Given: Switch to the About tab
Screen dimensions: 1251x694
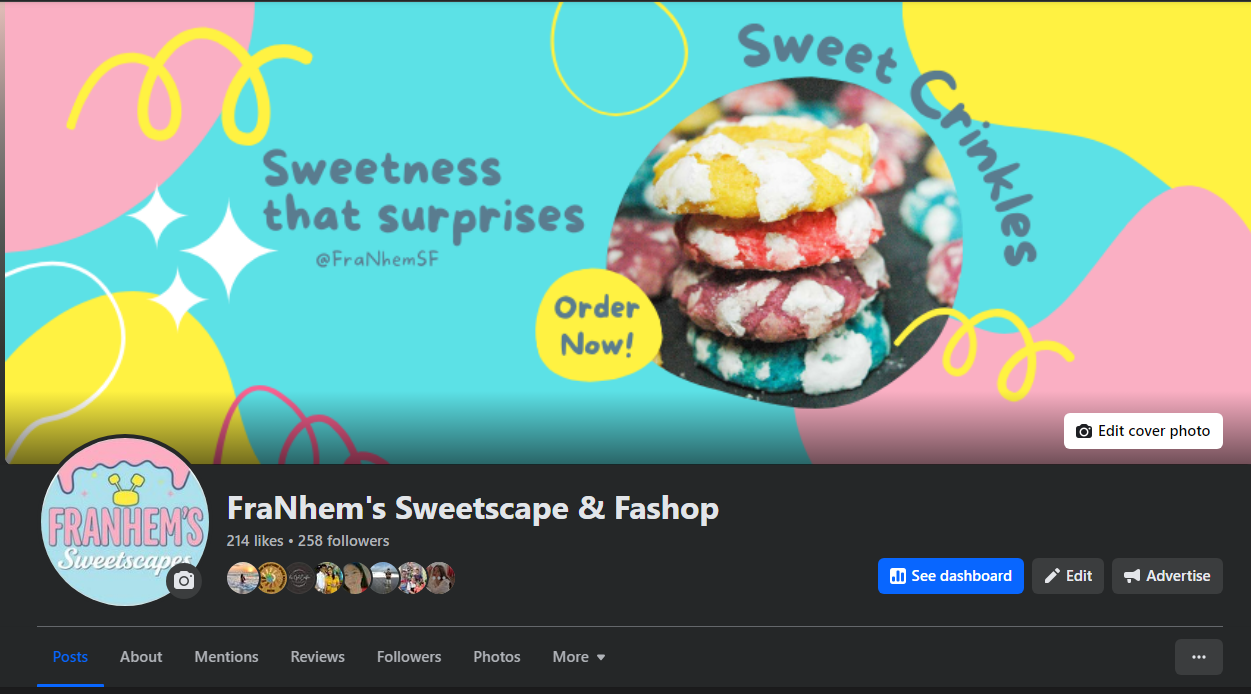Looking at the screenshot, I should tap(141, 657).
